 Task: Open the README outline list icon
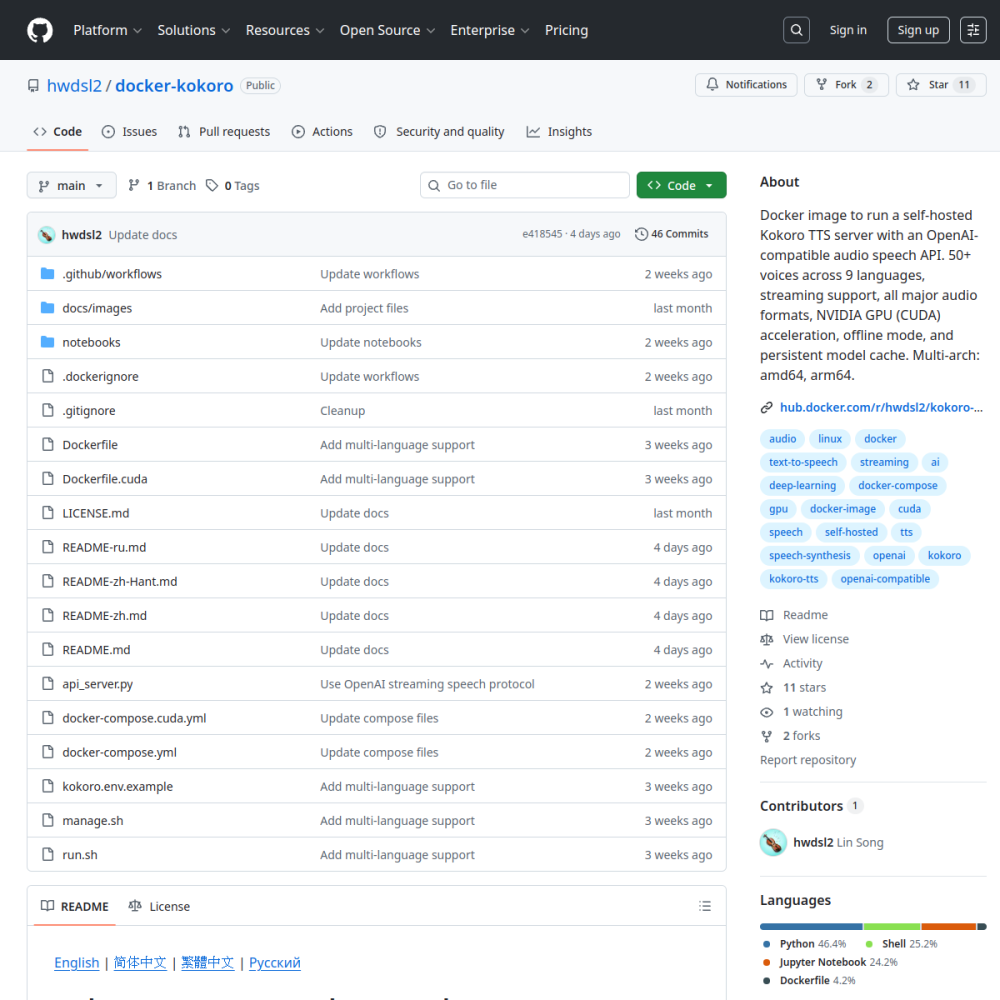click(705, 906)
